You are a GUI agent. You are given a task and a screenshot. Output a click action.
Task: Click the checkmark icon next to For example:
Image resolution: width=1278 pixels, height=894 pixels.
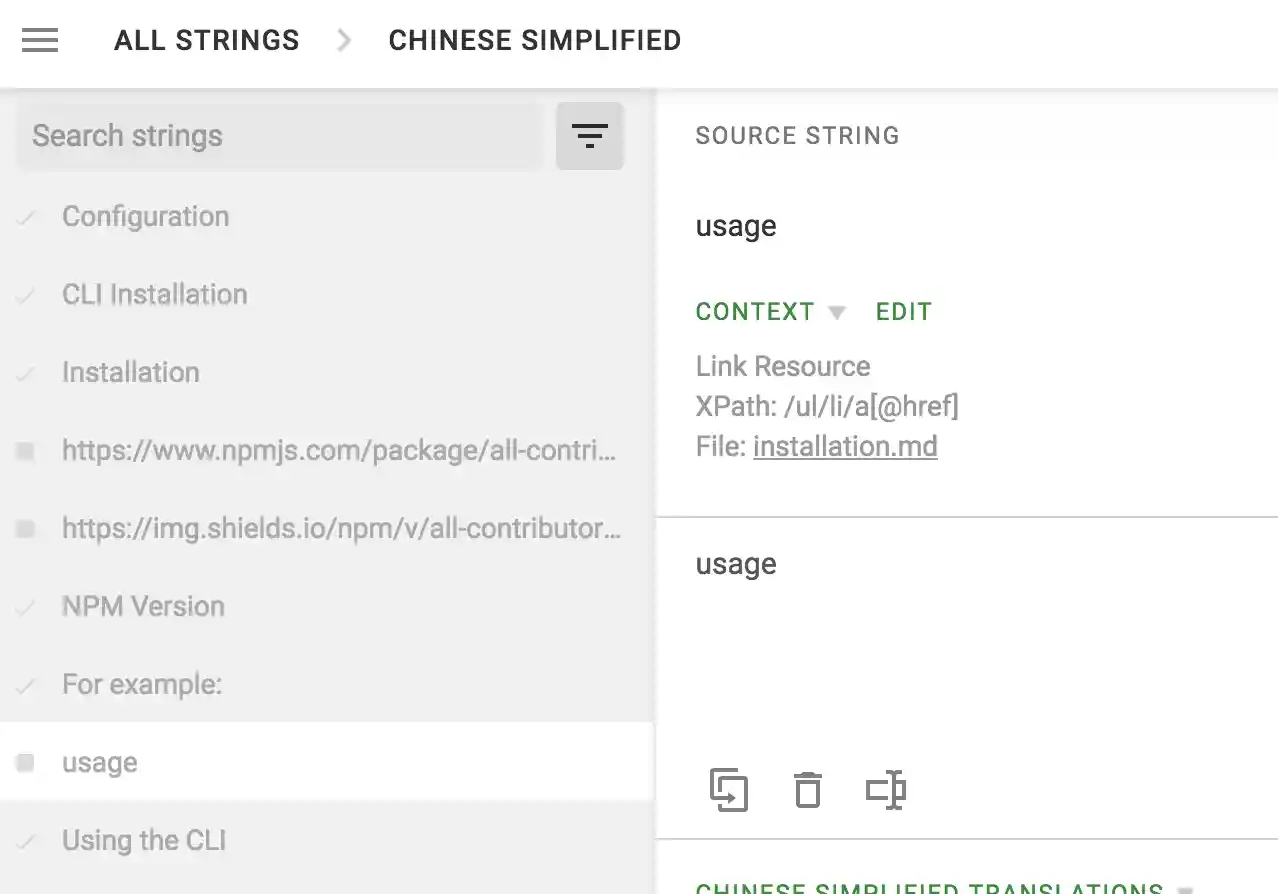point(25,684)
